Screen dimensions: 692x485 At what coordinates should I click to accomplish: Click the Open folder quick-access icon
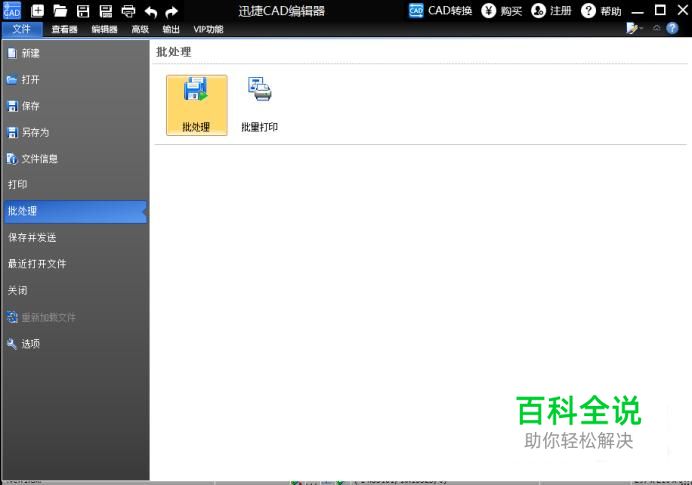click(x=60, y=11)
